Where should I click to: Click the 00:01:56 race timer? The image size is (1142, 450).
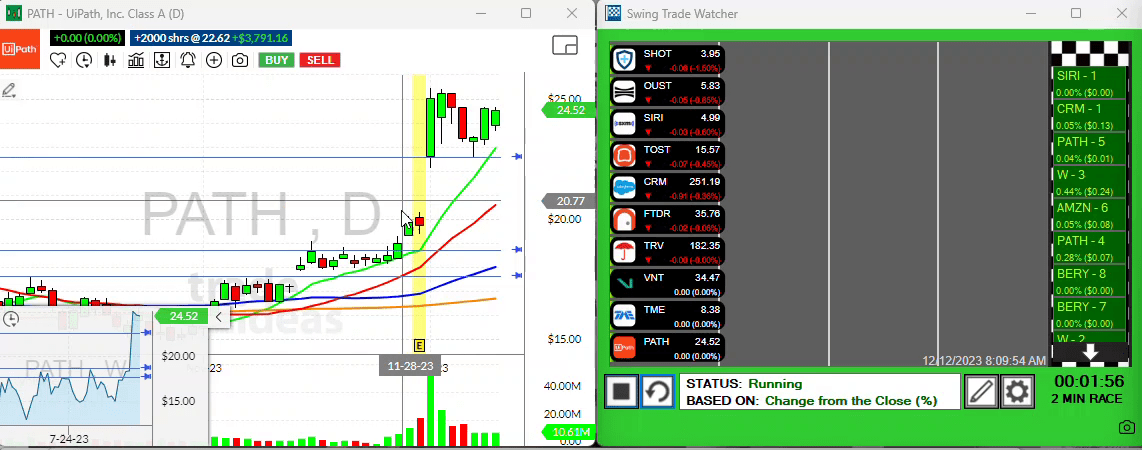(x=1090, y=381)
